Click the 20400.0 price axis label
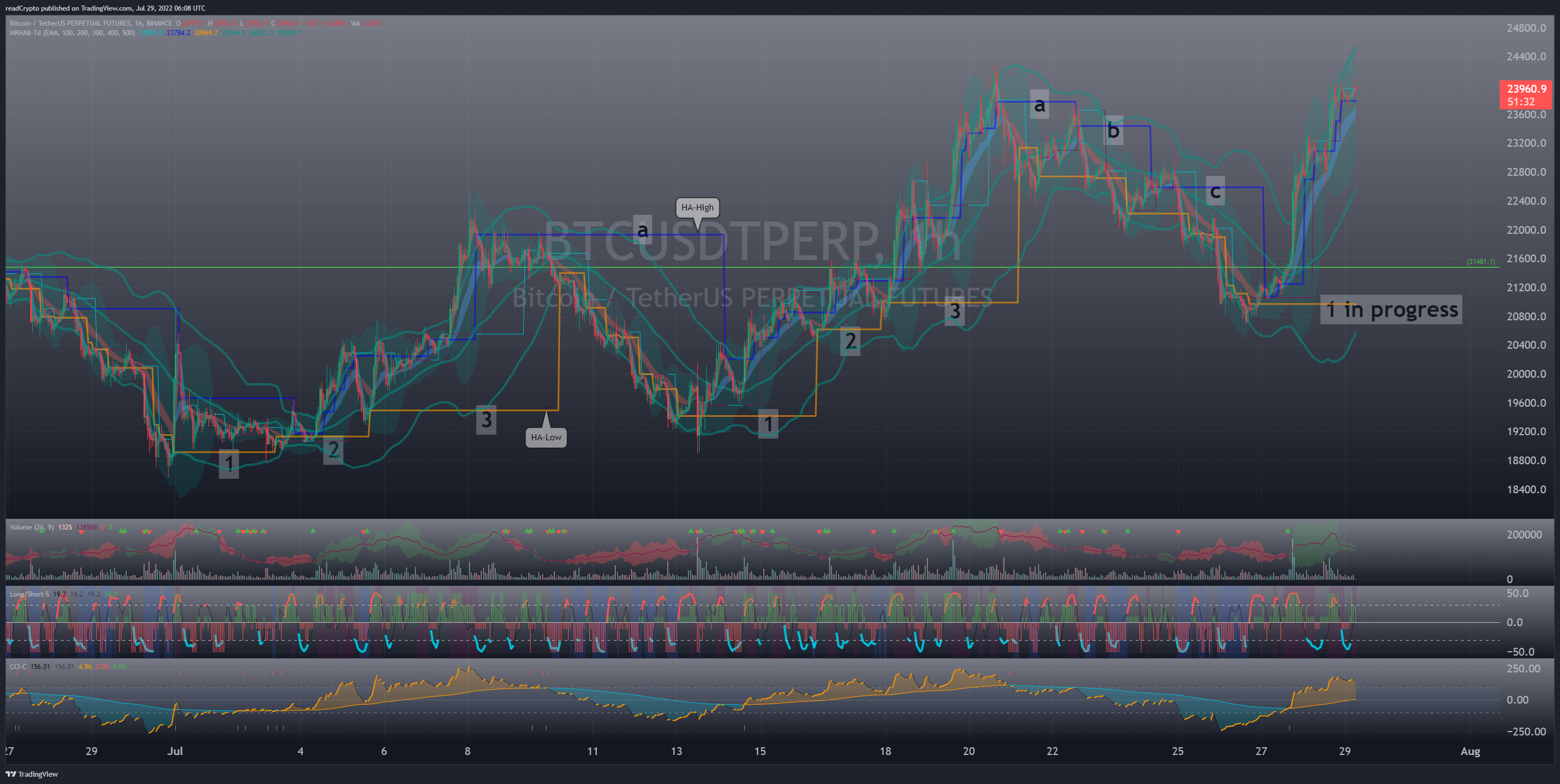This screenshot has width=1560, height=784. pyautogui.click(x=1526, y=345)
